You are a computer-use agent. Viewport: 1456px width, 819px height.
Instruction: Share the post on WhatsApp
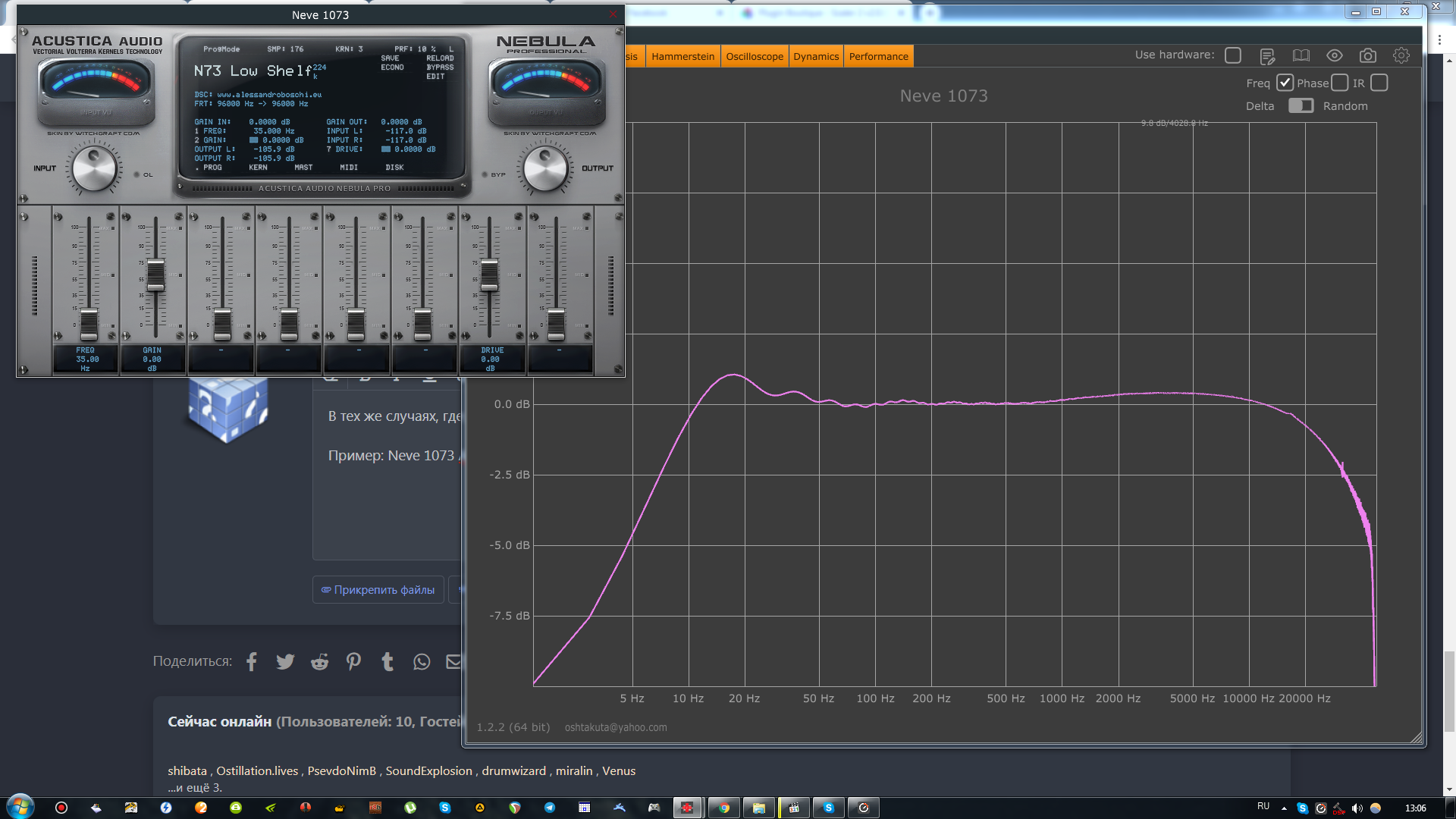click(x=422, y=662)
